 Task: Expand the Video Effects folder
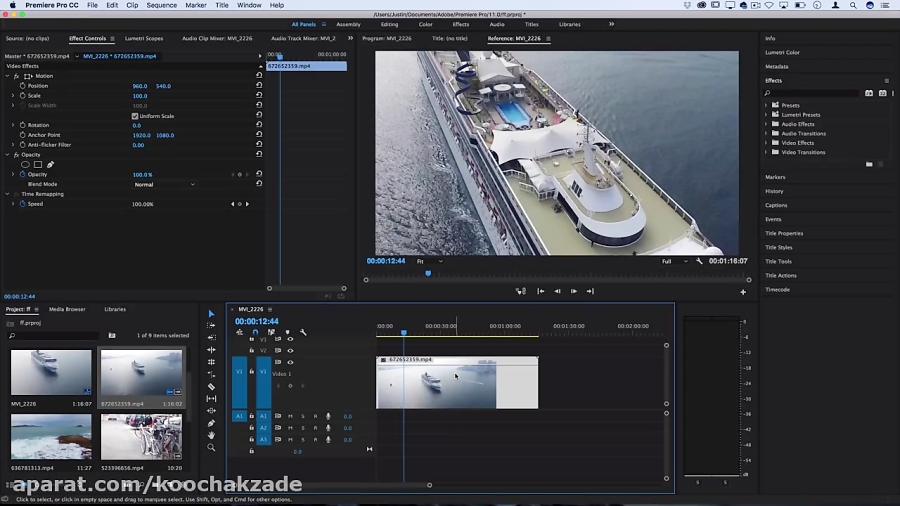[767, 143]
